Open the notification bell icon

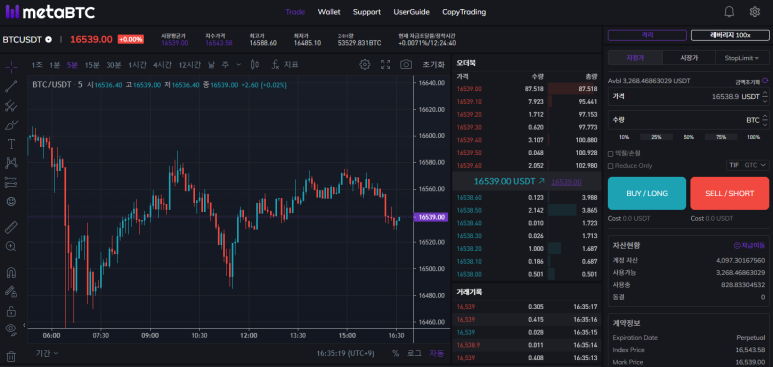729,12
